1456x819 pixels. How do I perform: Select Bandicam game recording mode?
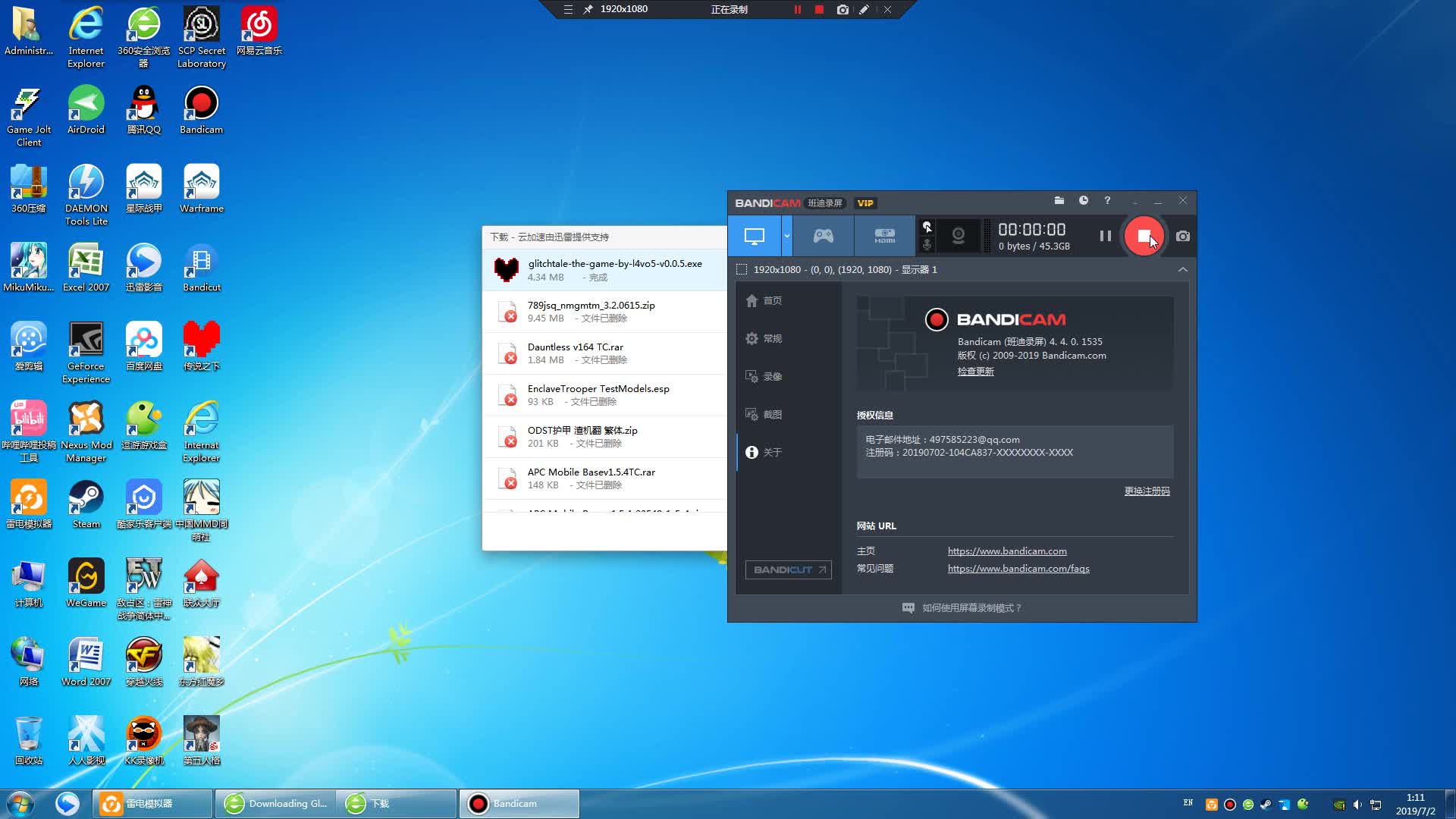coord(823,236)
